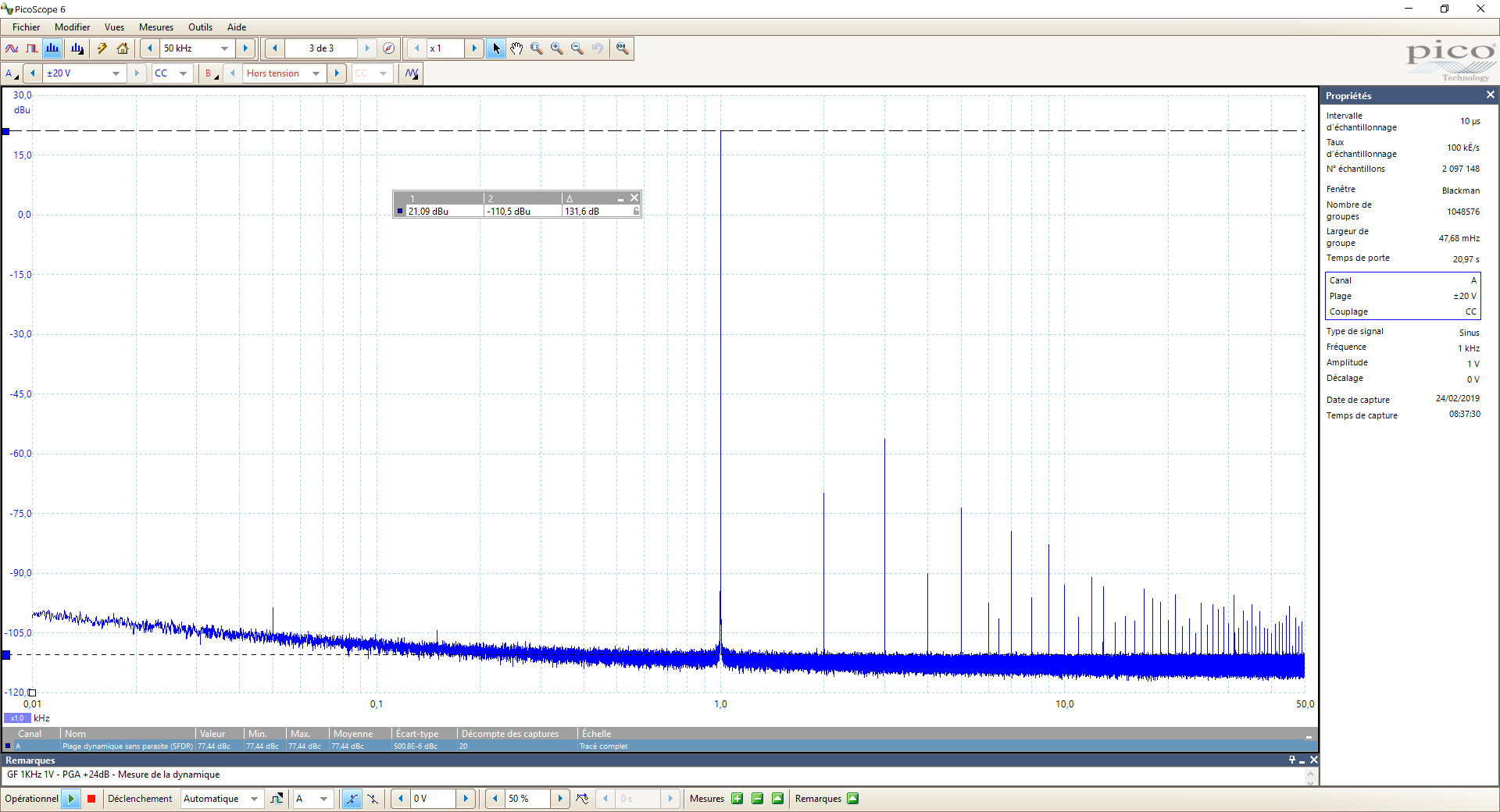
Task: Click the 50 % pre-trigger field
Action: point(528,799)
